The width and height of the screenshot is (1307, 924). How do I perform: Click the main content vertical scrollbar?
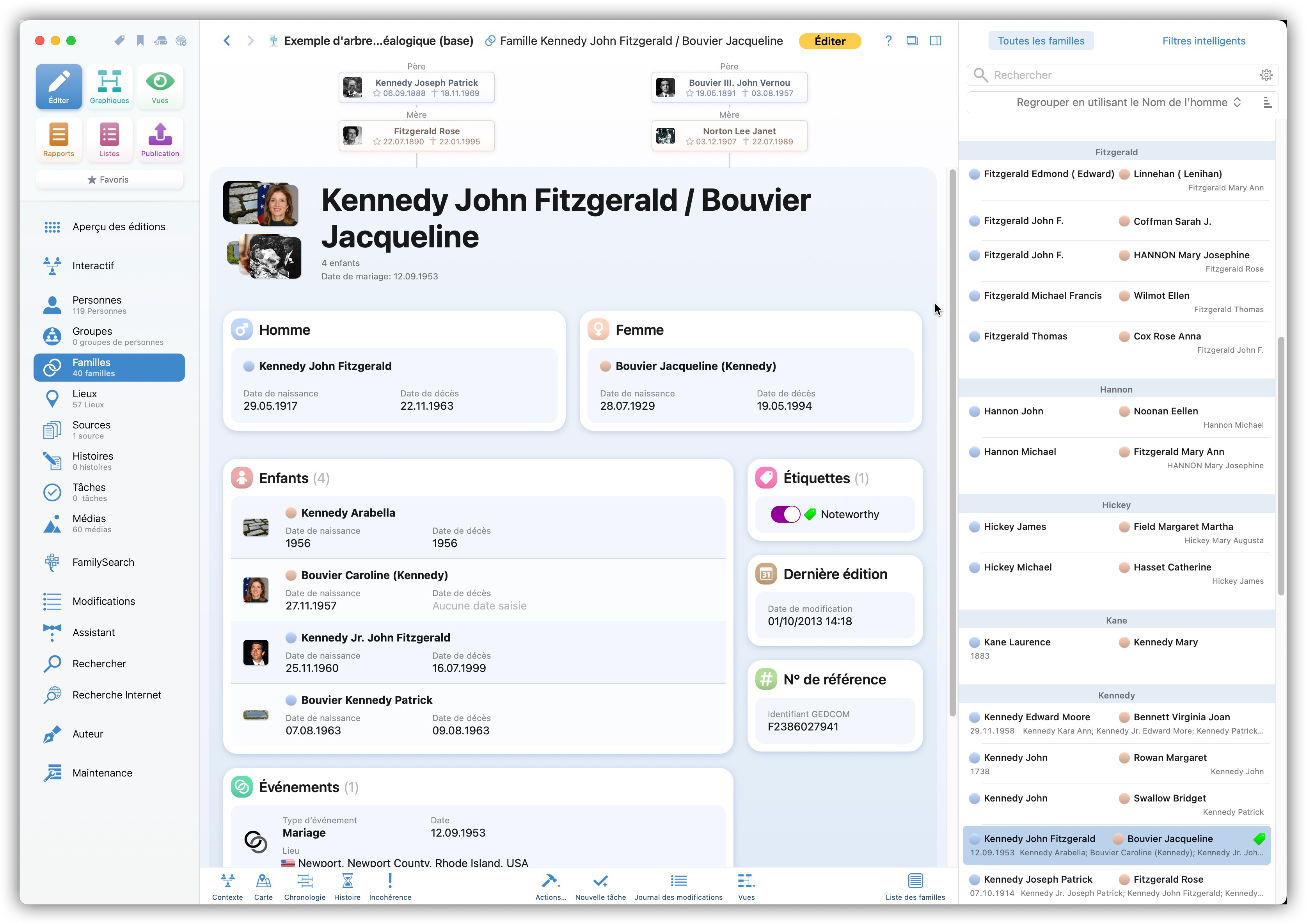tap(952, 442)
